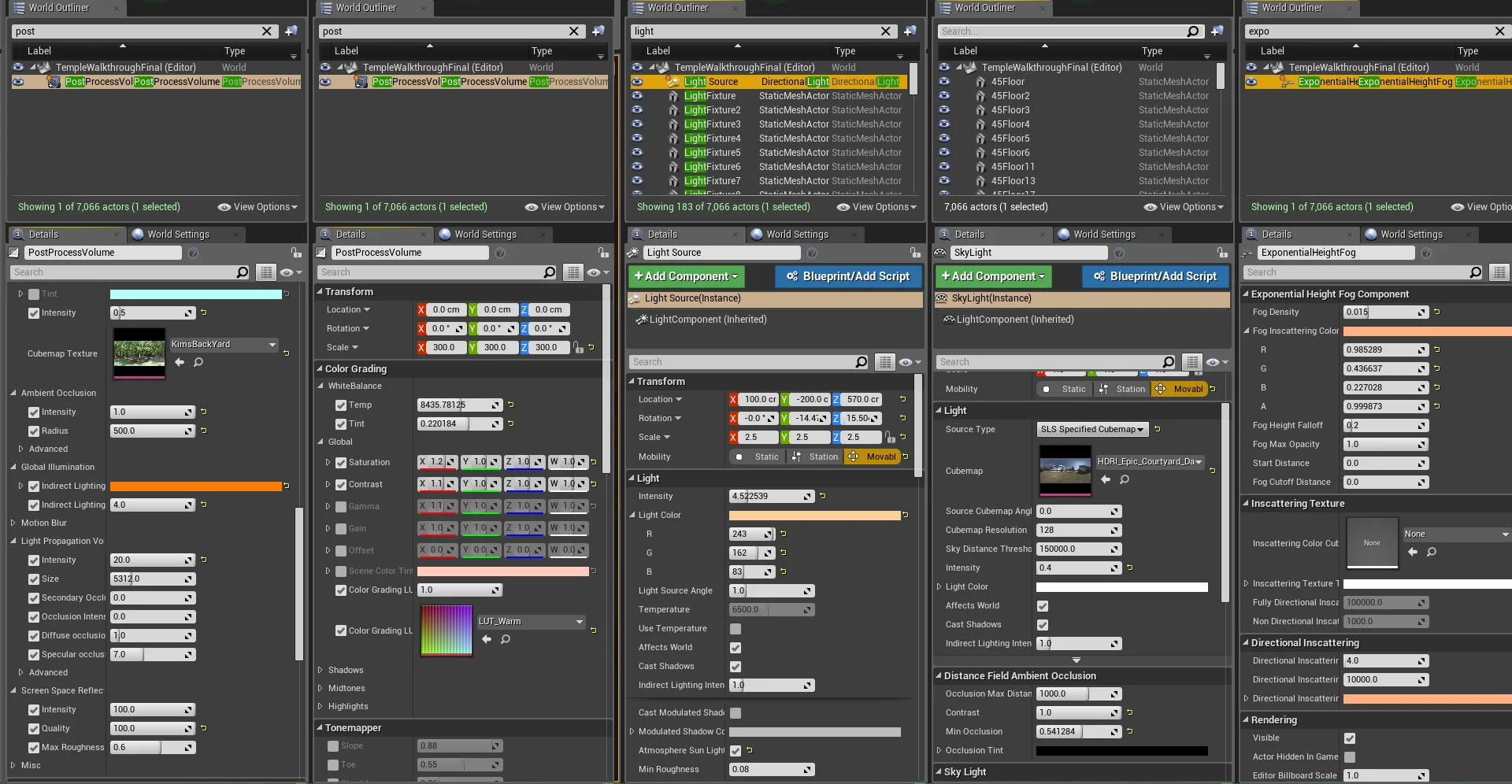Use selected asset arrow under KimsBackYard cubemap
This screenshot has height=784, width=1512.
(x=180, y=362)
